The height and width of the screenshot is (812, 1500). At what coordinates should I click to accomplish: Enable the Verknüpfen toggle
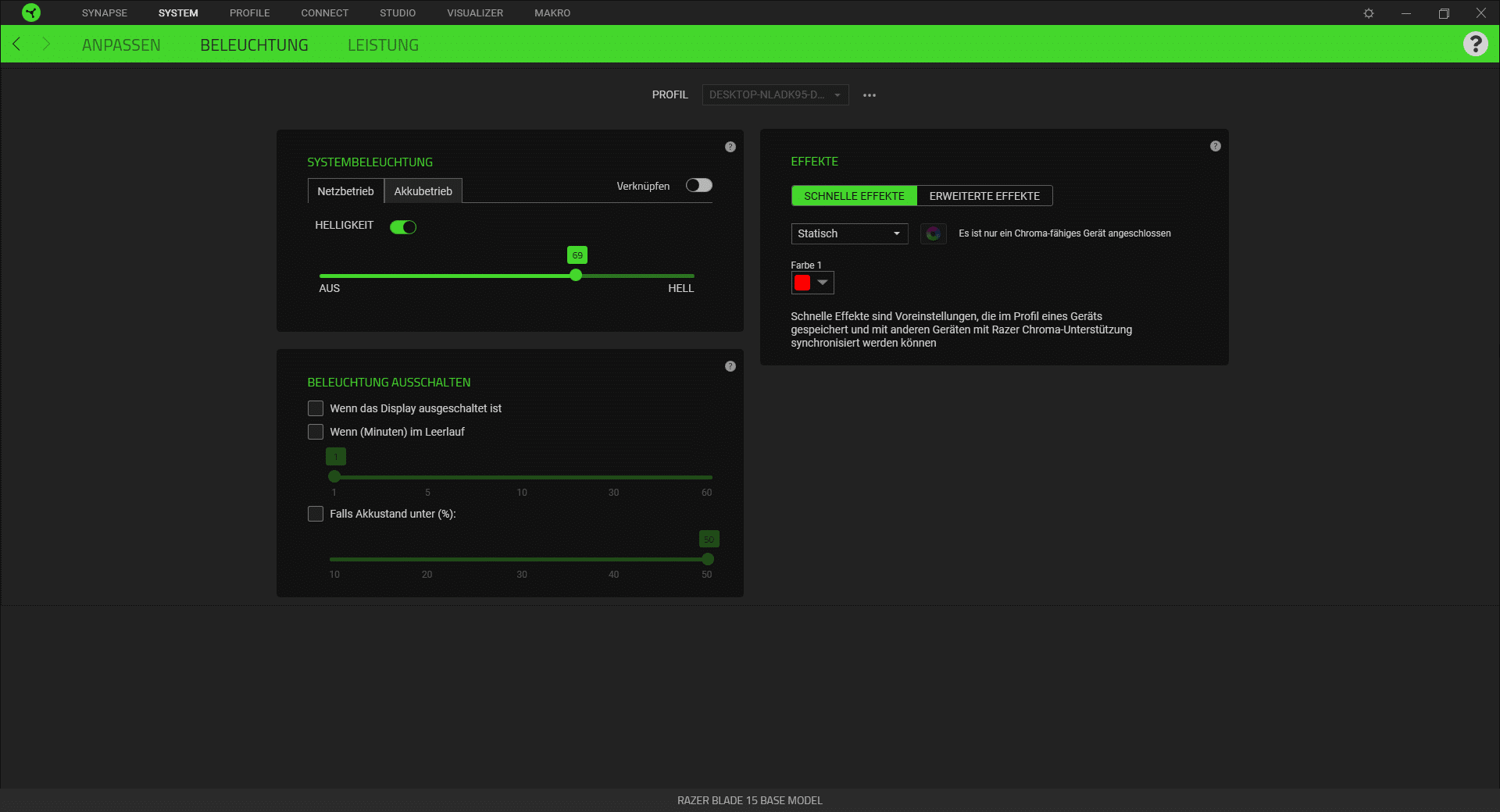(x=698, y=185)
